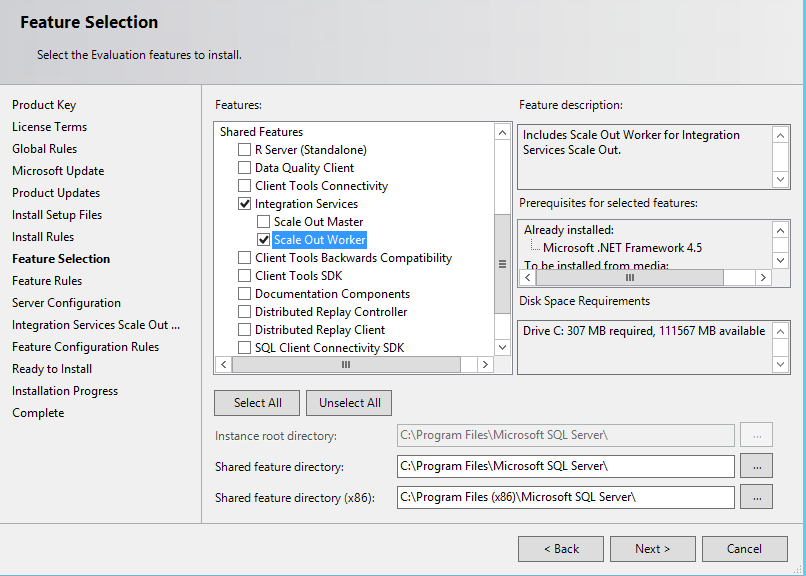Click the grayed browse button for Instance root directory

(x=757, y=434)
